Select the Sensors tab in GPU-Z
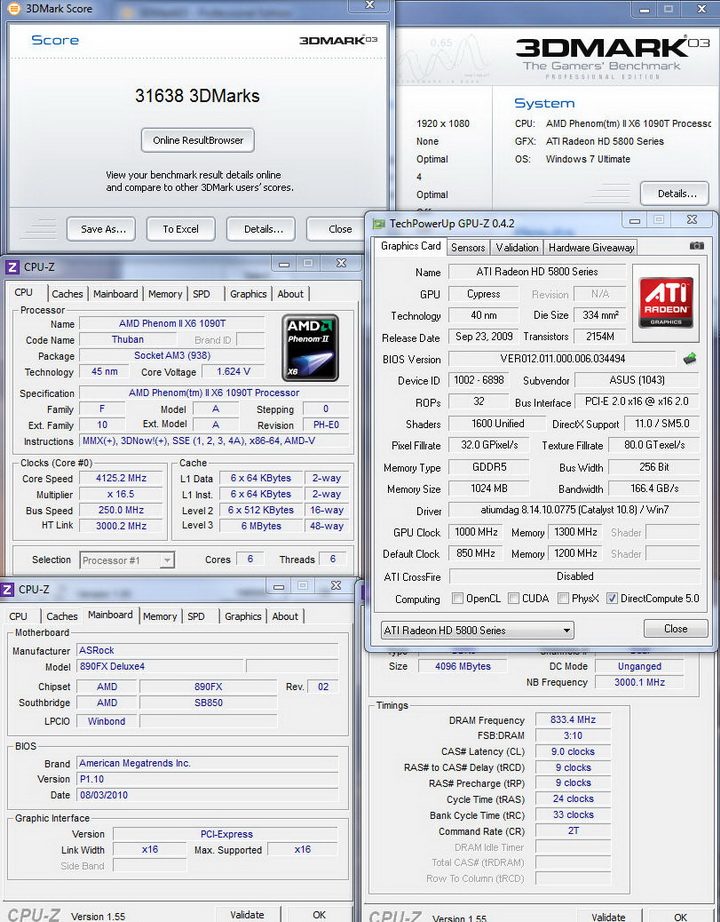The image size is (720, 922). point(468,248)
